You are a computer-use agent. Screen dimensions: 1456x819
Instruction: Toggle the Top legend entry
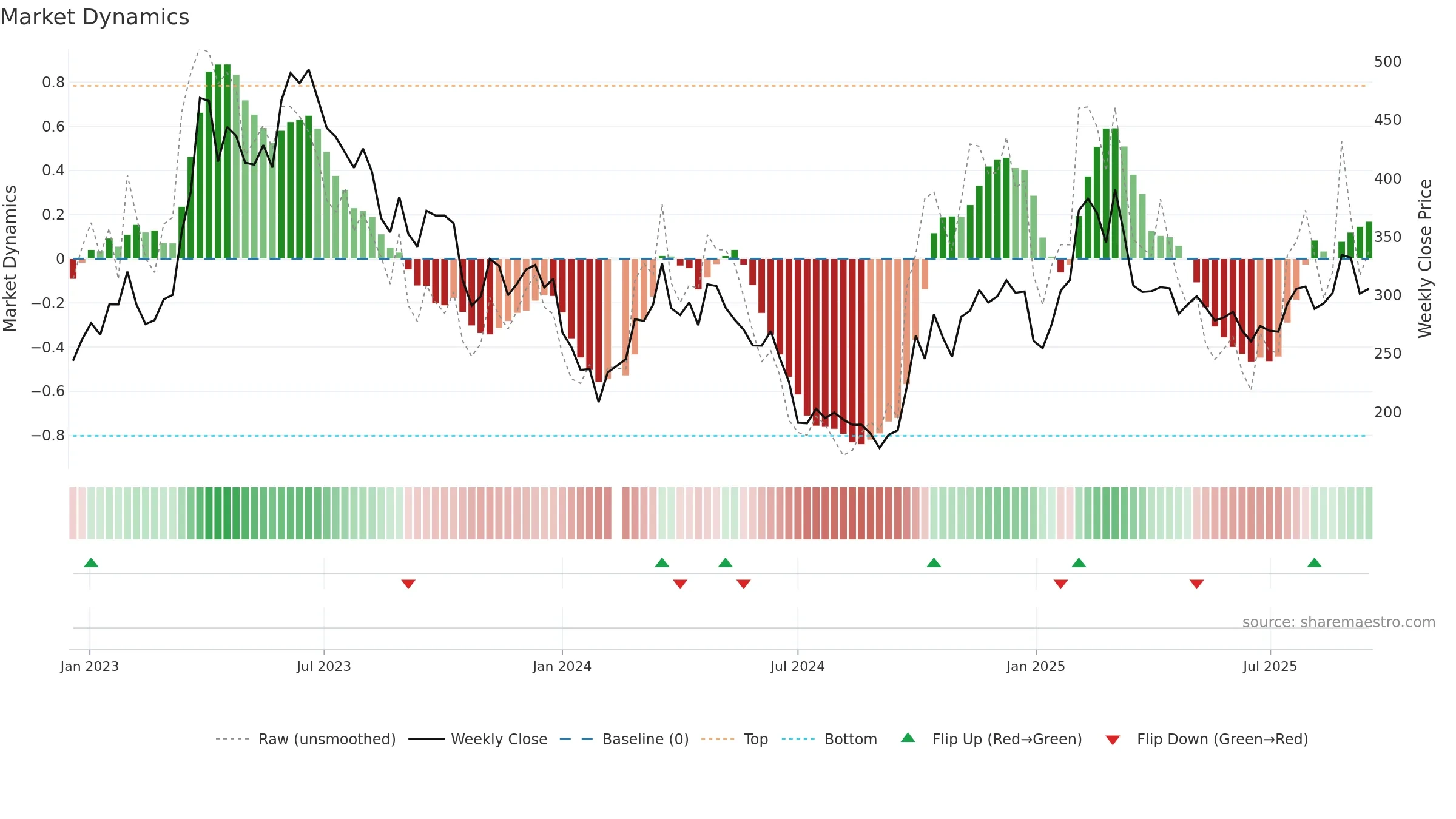click(735, 739)
